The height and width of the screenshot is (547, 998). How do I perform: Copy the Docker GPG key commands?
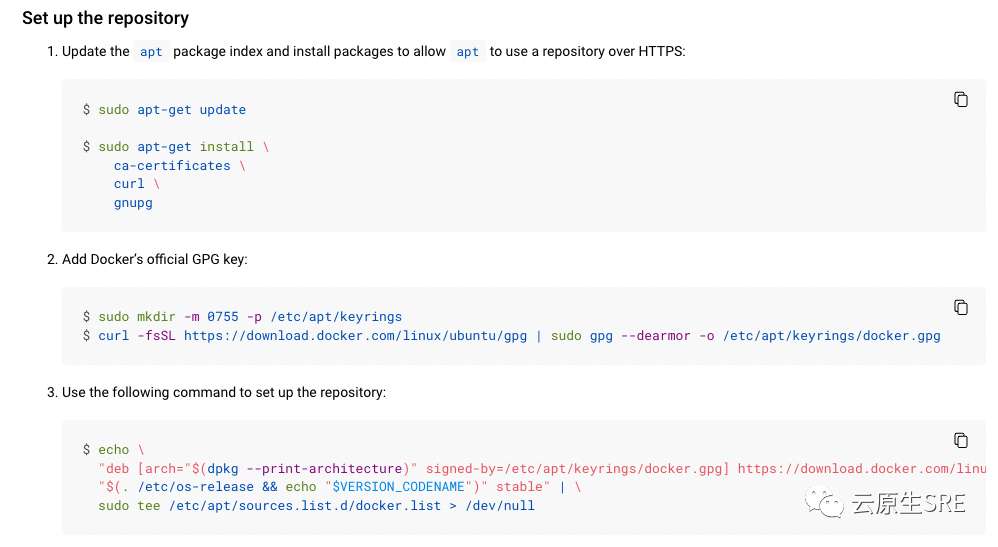(x=960, y=308)
